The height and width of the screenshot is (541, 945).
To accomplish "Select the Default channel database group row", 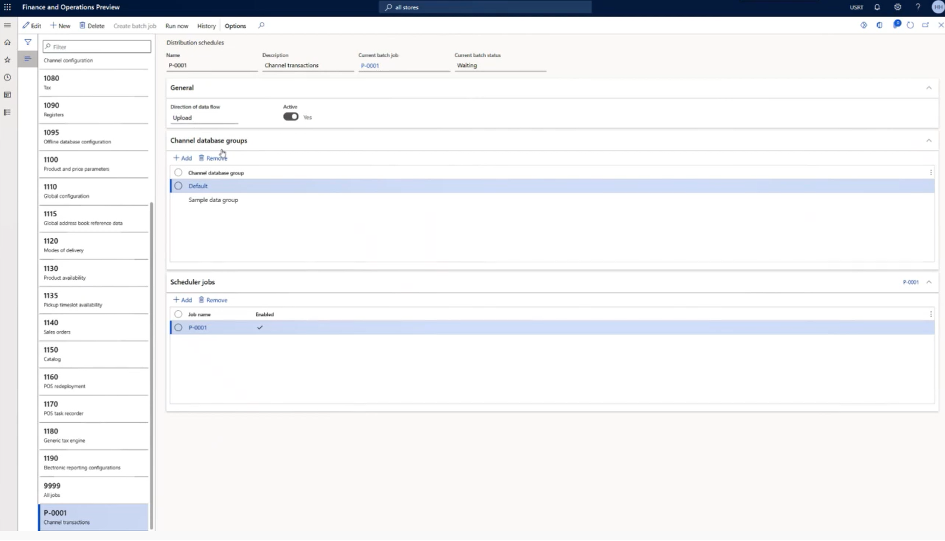I will pyautogui.click(x=198, y=186).
